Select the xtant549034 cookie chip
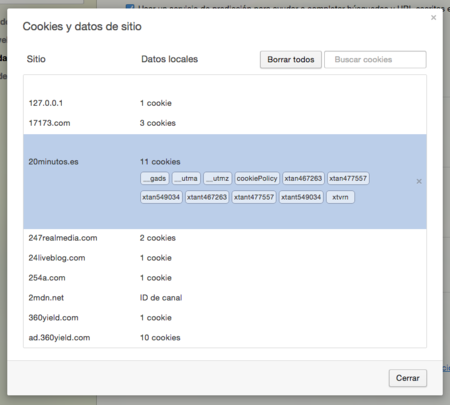The width and height of the screenshot is (450, 405). pyautogui.click(x=301, y=197)
